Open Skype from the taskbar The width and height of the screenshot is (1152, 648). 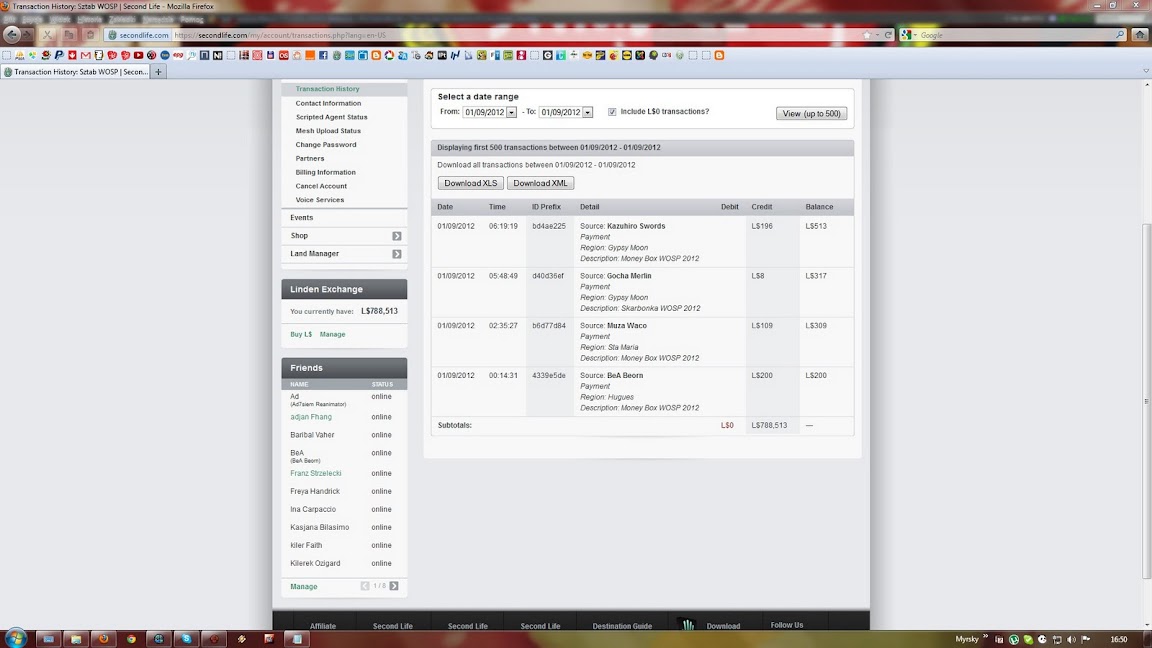pyautogui.click(x=187, y=639)
